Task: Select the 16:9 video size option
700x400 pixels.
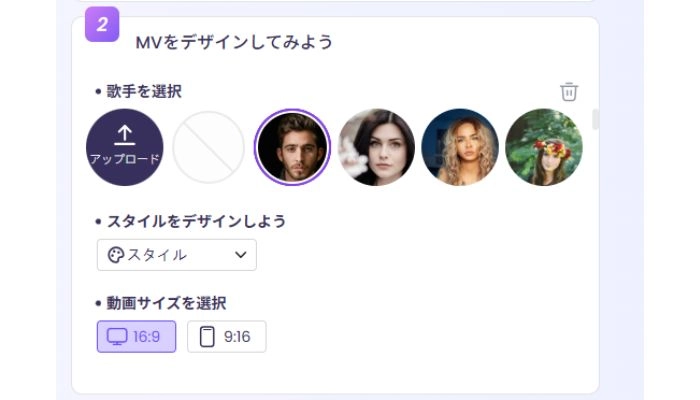Action: pyautogui.click(x=136, y=337)
